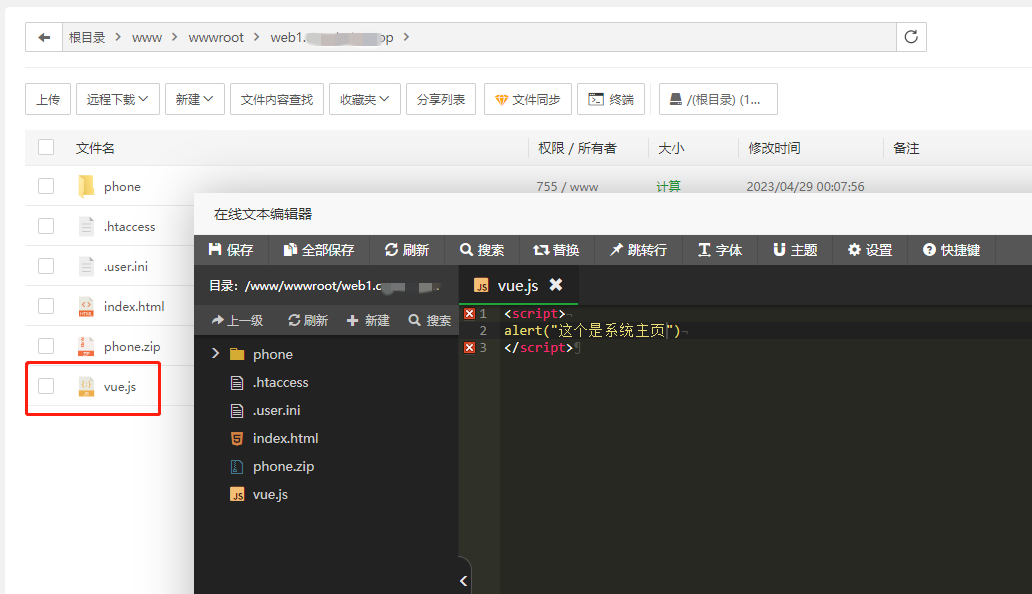Sort by modified time column header
Image resolution: width=1032 pixels, height=594 pixels.
click(775, 148)
